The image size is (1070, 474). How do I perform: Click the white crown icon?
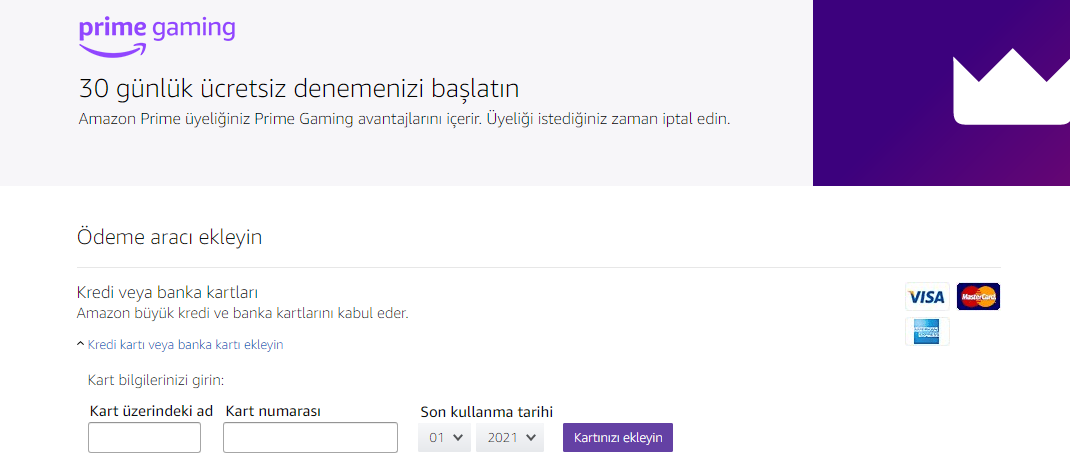(x=1010, y=92)
